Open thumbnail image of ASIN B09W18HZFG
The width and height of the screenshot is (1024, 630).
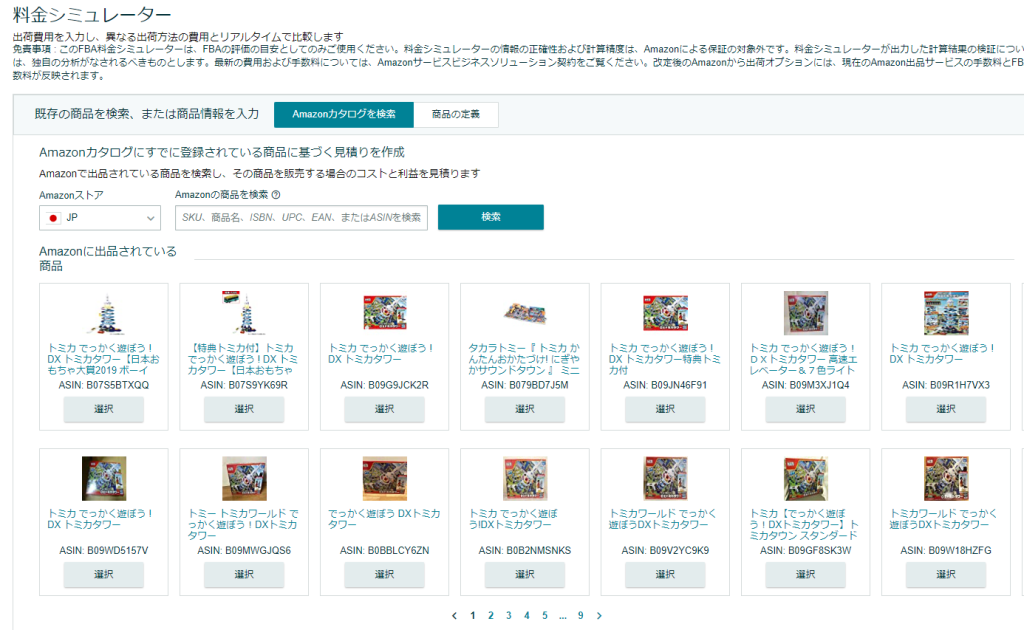click(946, 479)
